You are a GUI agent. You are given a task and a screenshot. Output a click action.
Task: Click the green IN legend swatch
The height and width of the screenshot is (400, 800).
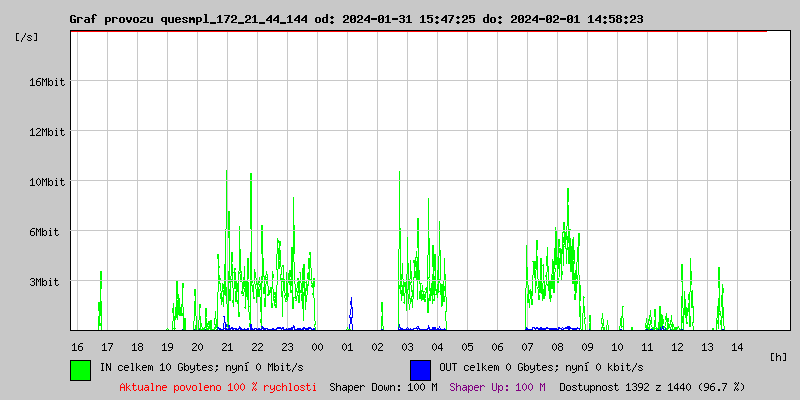(80, 369)
